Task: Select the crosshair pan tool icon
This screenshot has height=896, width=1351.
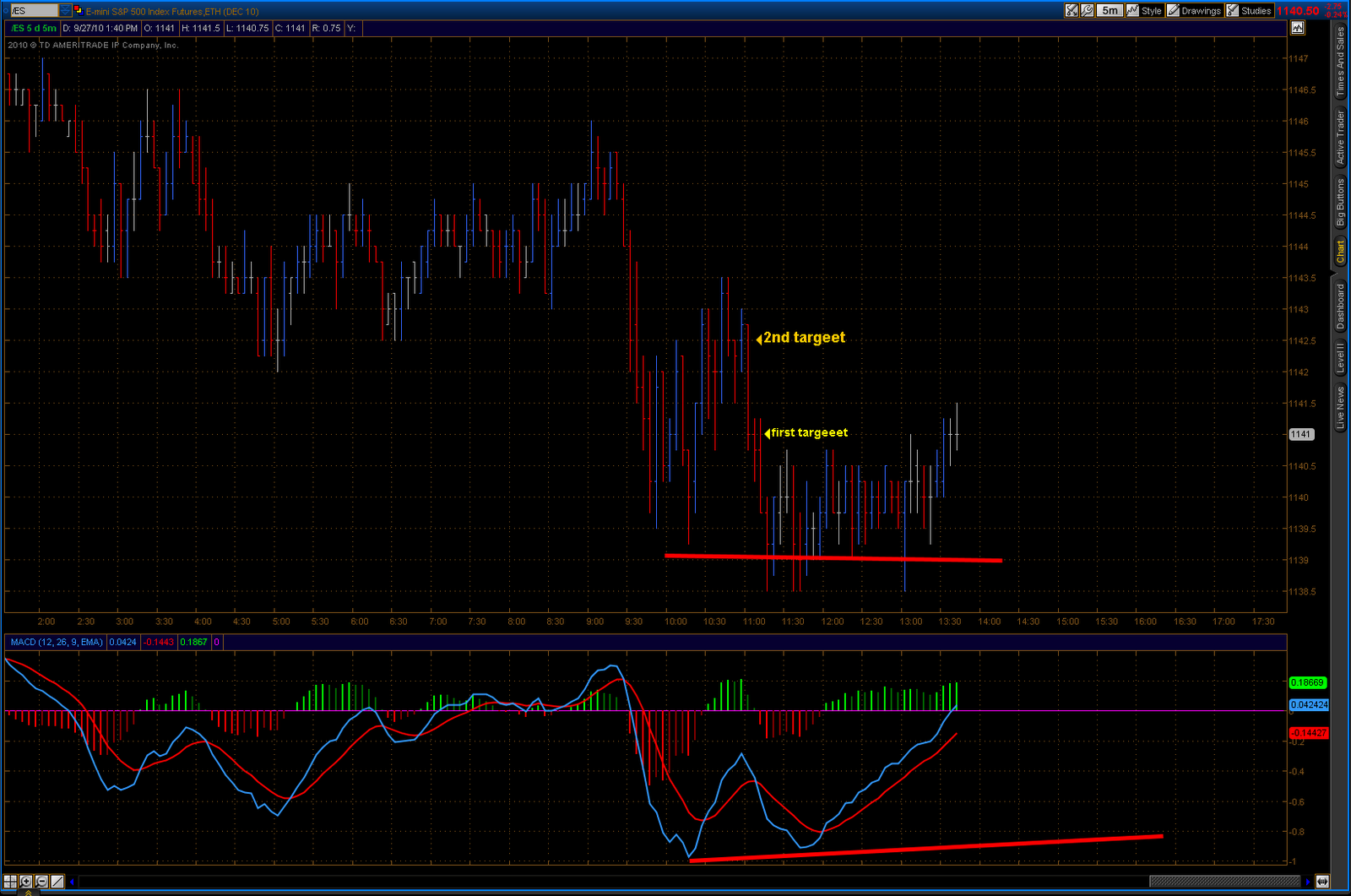Action: coord(10,882)
